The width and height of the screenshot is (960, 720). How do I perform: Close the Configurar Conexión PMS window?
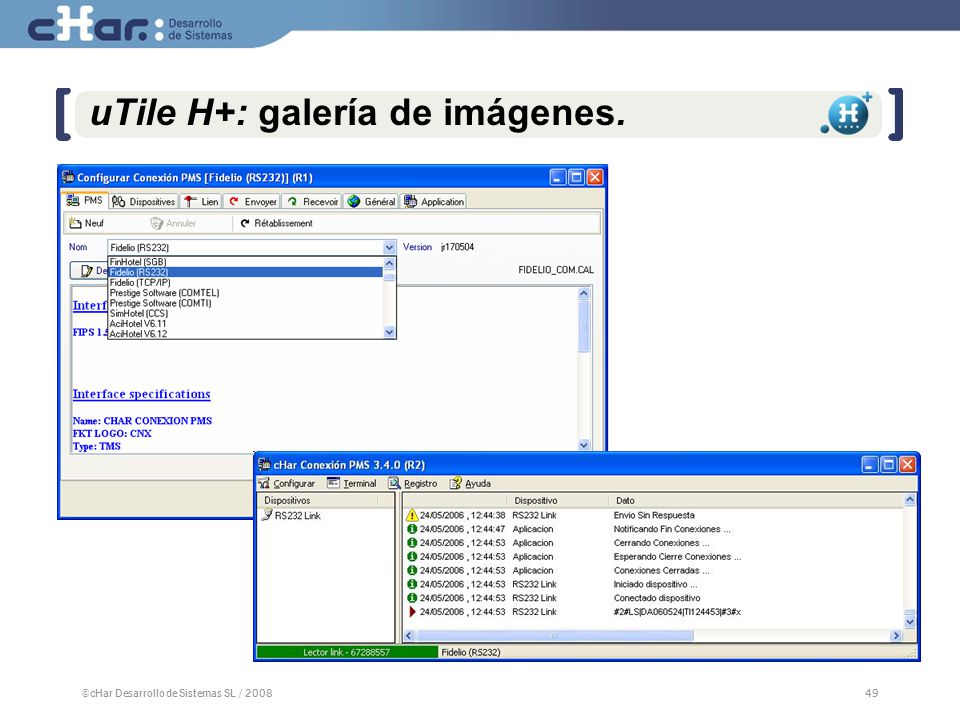coord(594,177)
